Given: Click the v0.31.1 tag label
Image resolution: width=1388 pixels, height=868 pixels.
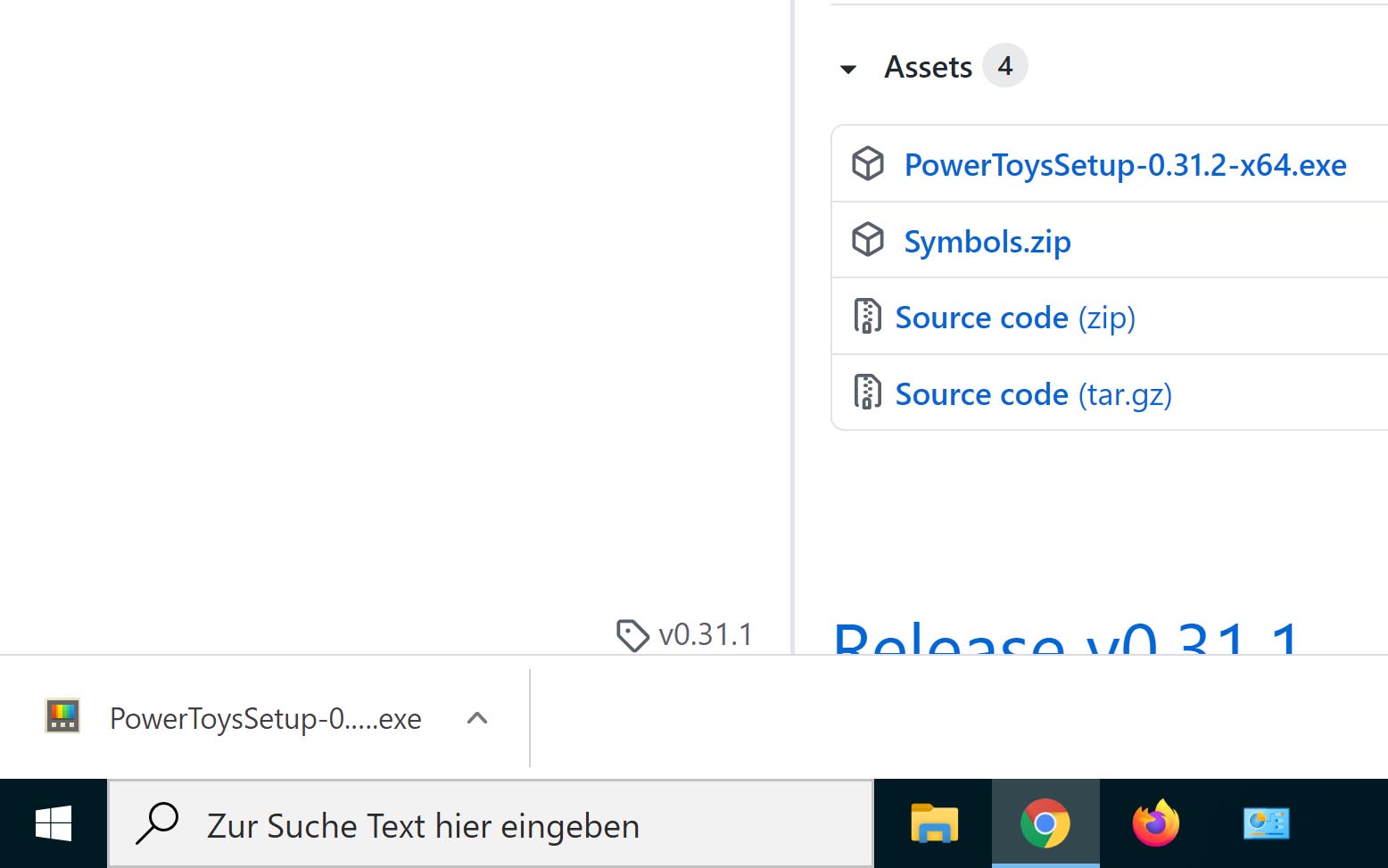Looking at the screenshot, I should pyautogui.click(x=703, y=634).
